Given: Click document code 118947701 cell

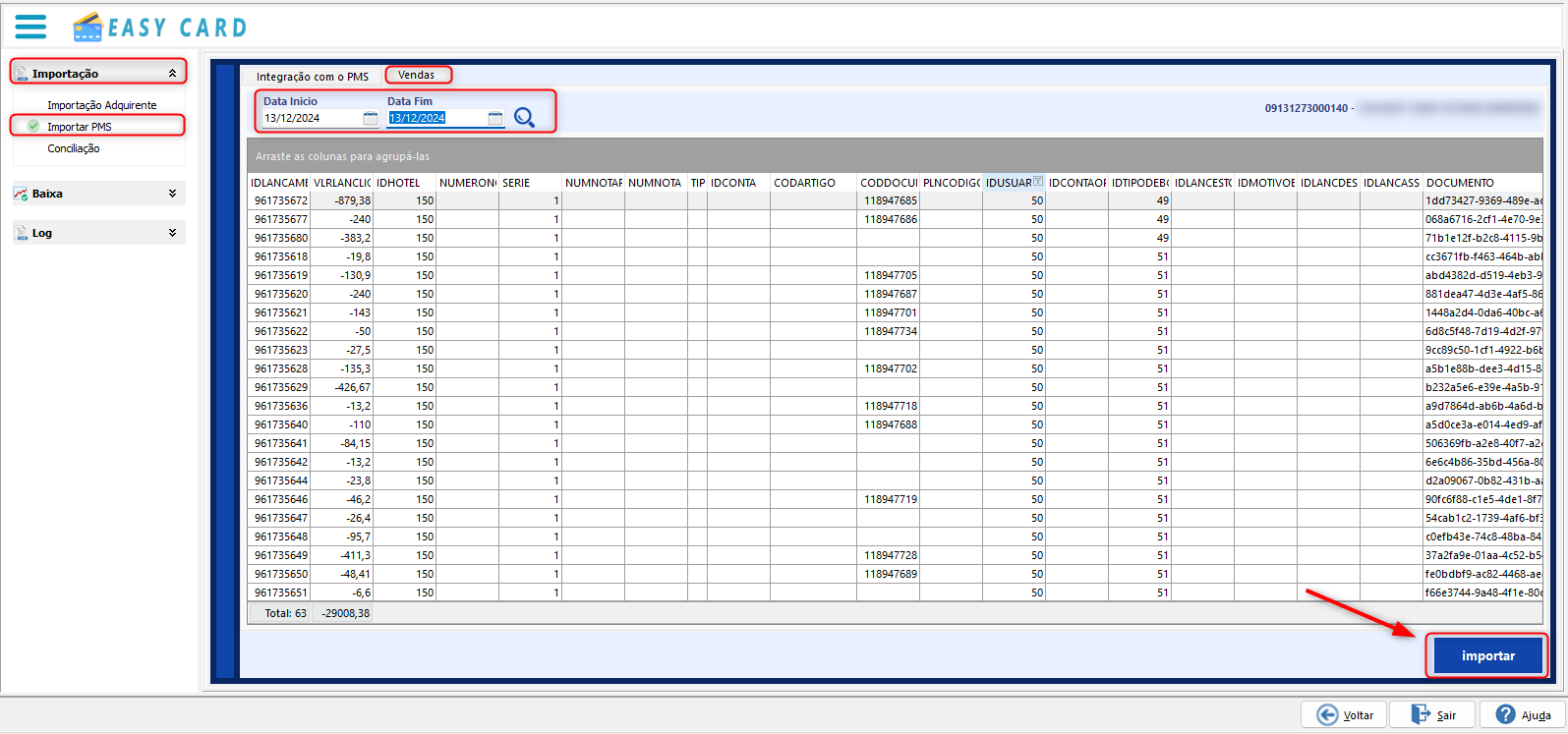Looking at the screenshot, I should pyautogui.click(x=890, y=312).
